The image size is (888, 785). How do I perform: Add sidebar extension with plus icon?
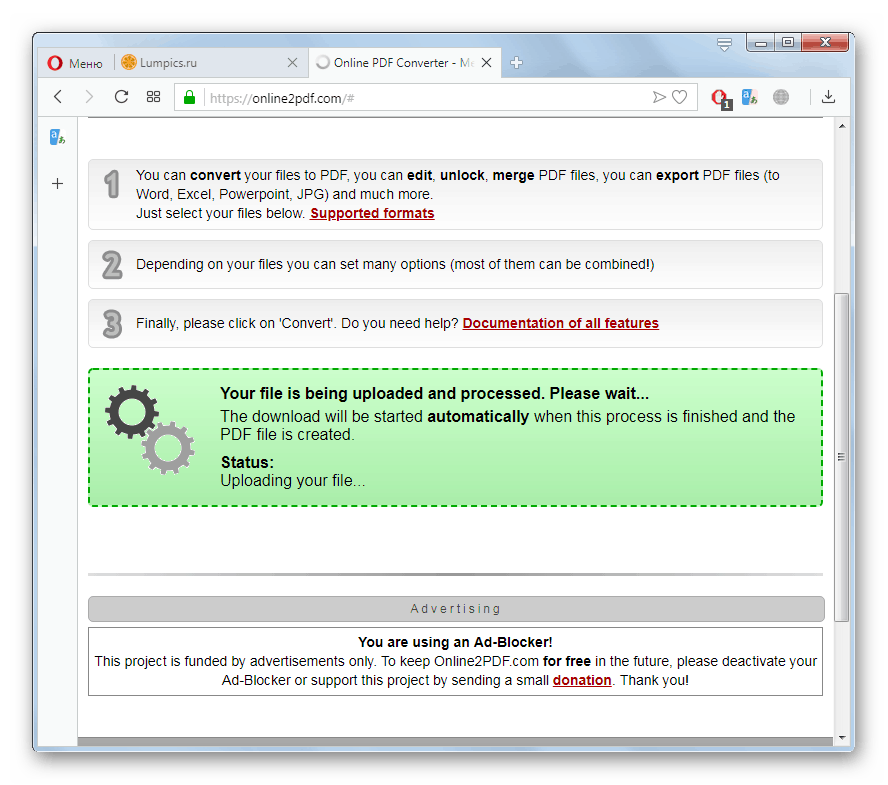57,184
